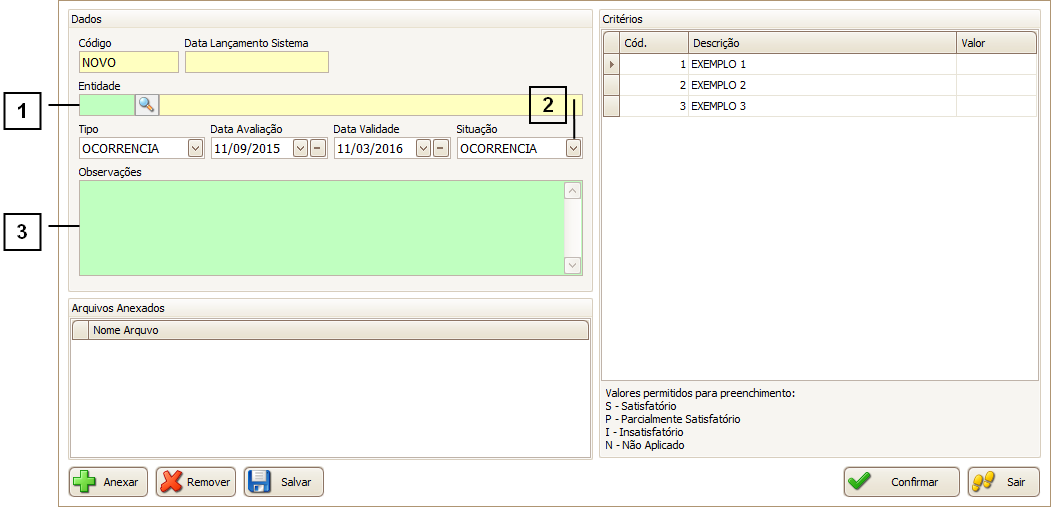Click the magnifier search icon beside Entidade
This screenshot has height=508, width=1051.
(x=147, y=104)
